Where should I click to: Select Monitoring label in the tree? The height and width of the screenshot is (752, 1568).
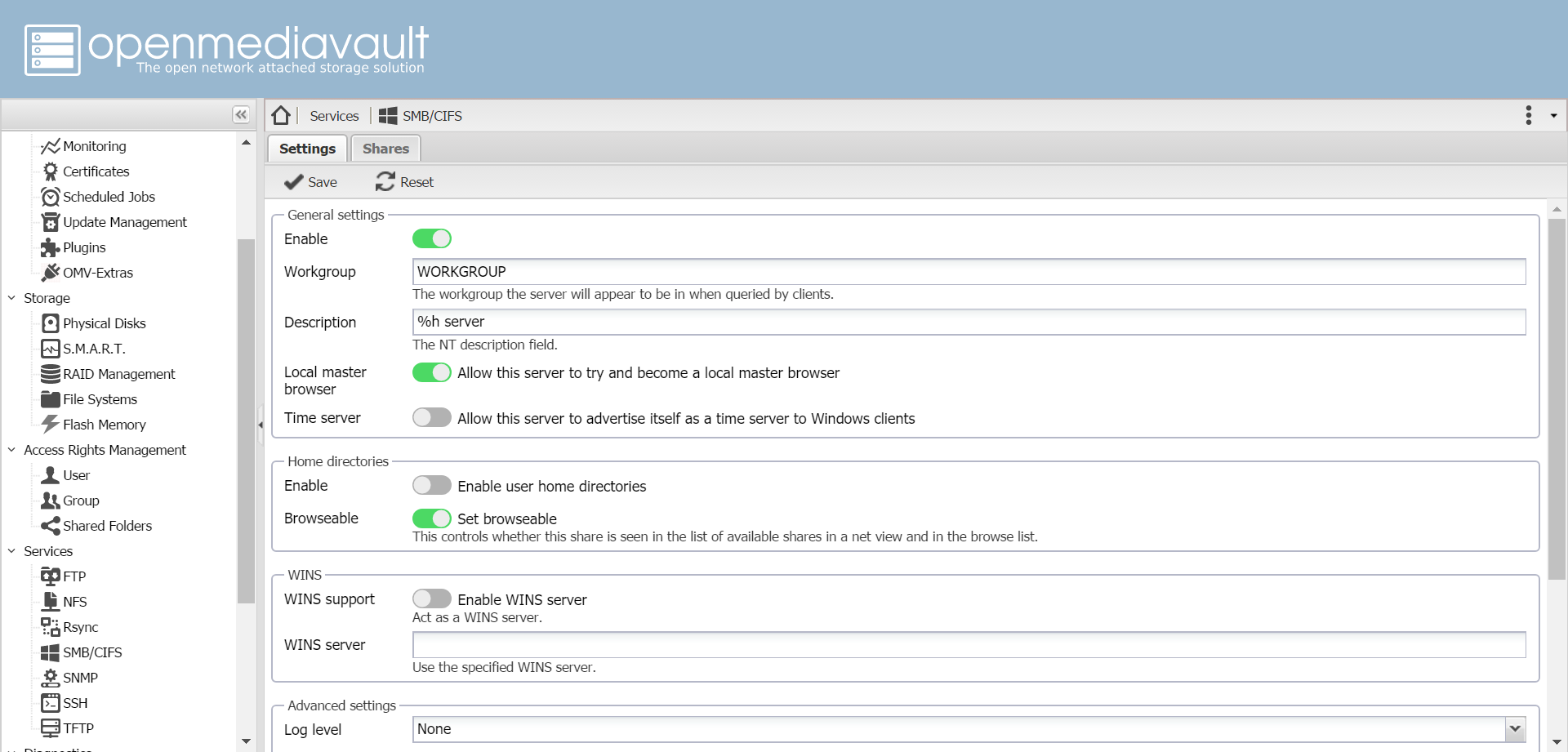click(x=95, y=146)
